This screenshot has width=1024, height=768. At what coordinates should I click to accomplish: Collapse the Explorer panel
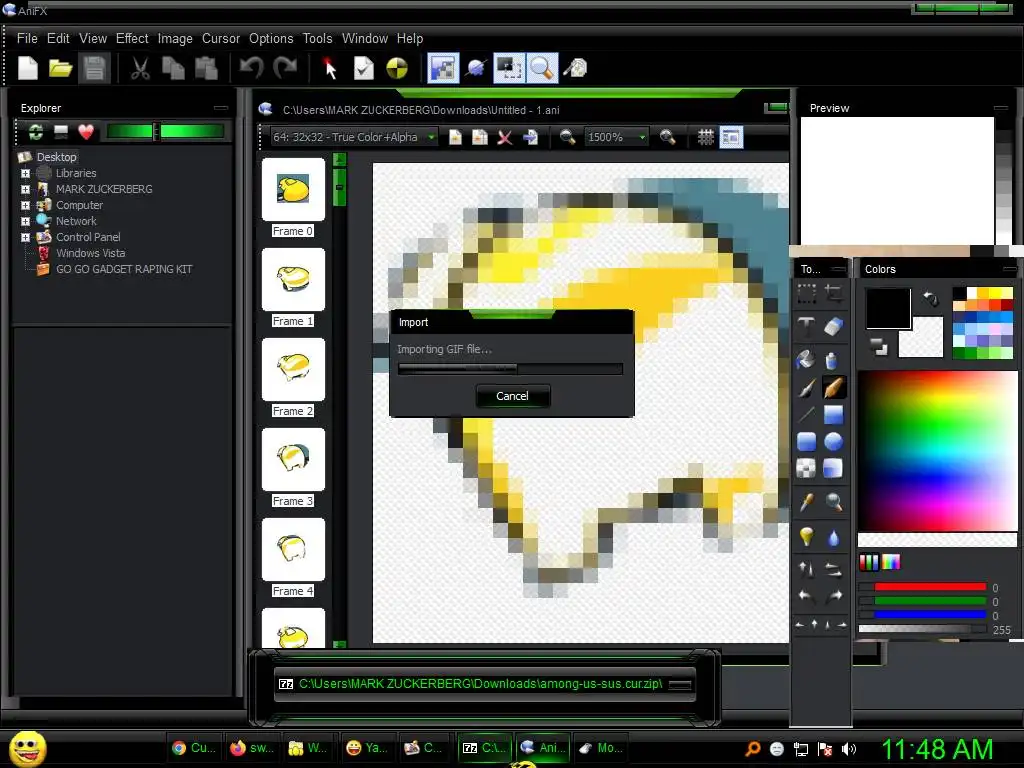coord(221,108)
